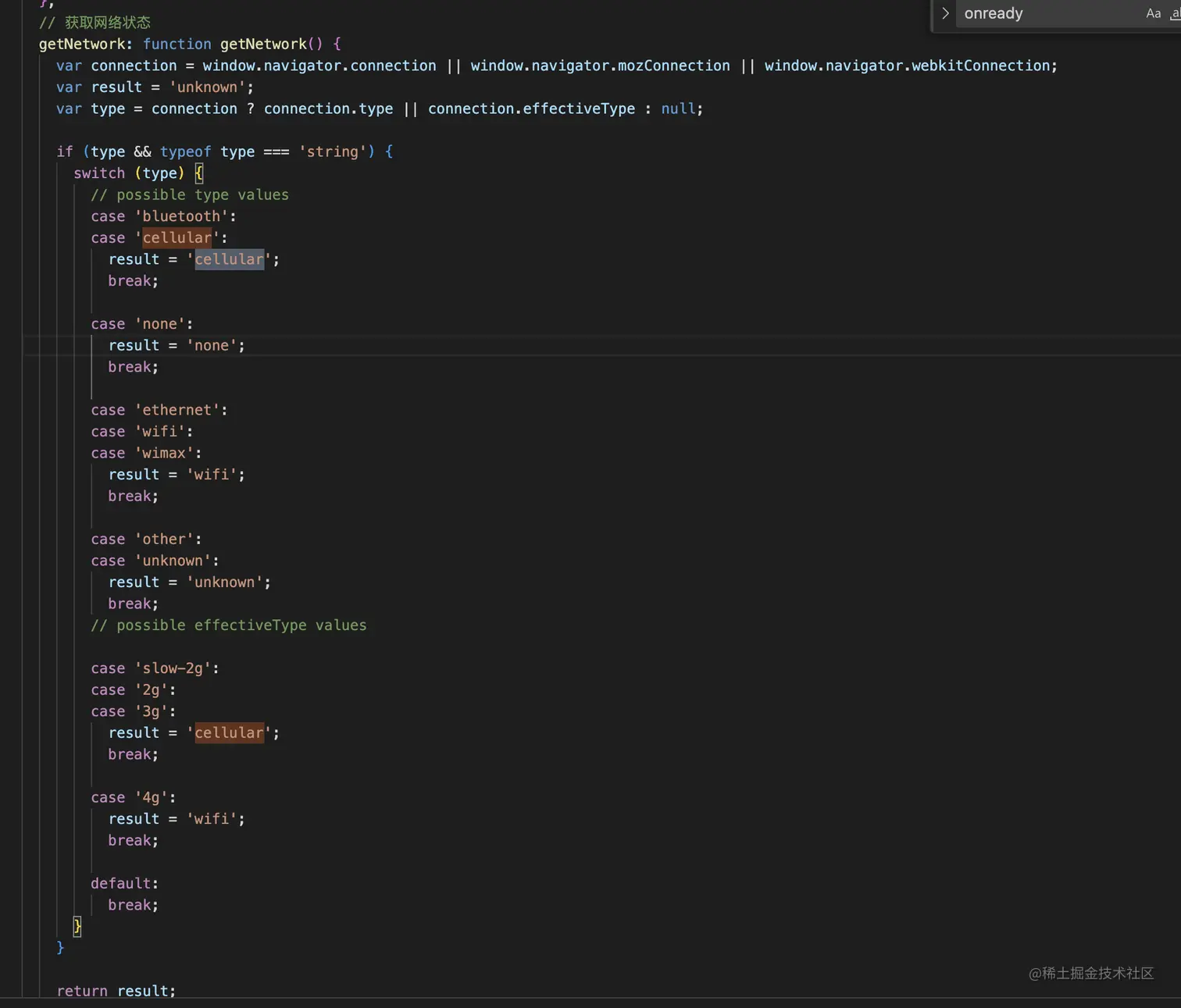
Task: Click the 'default:' label
Action: click(125, 883)
